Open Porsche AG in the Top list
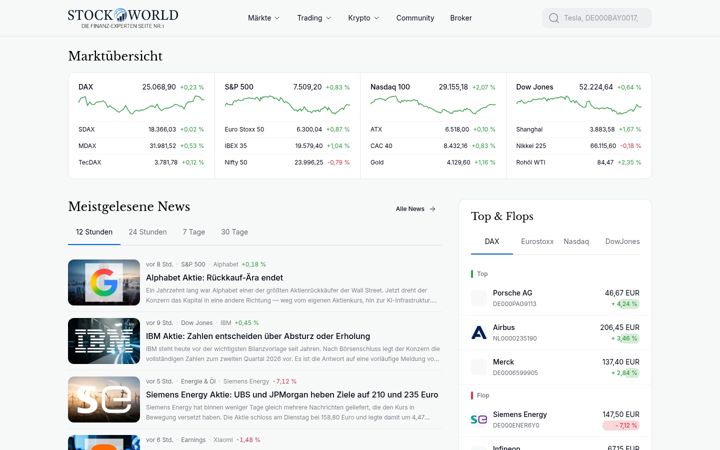 click(x=555, y=298)
